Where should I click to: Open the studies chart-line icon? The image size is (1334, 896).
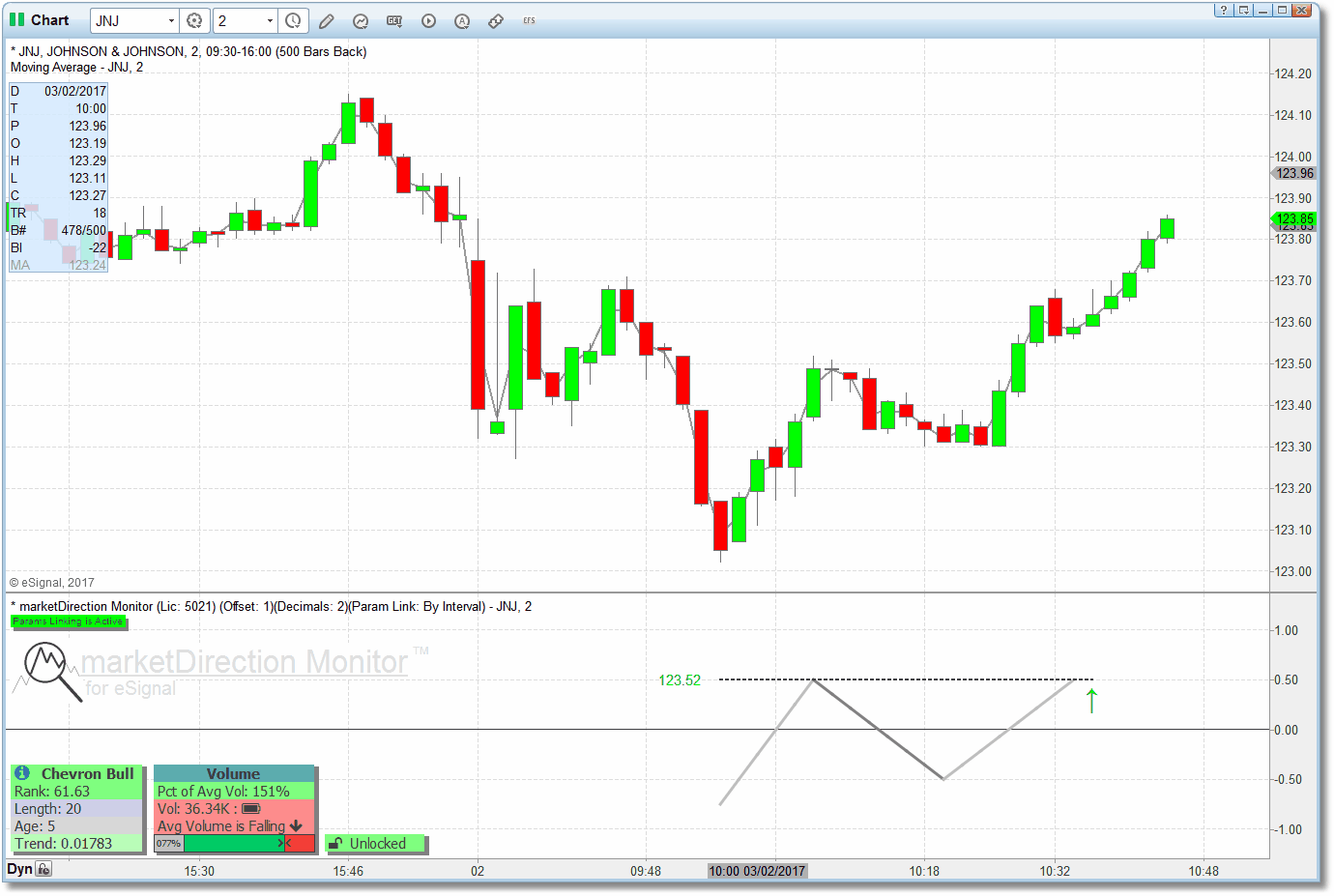[361, 20]
